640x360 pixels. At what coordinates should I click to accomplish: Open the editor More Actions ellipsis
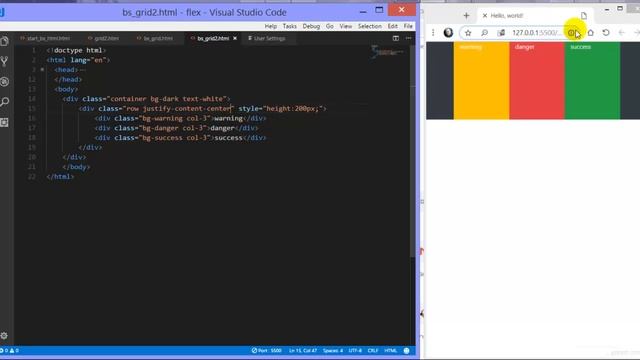(x=409, y=38)
